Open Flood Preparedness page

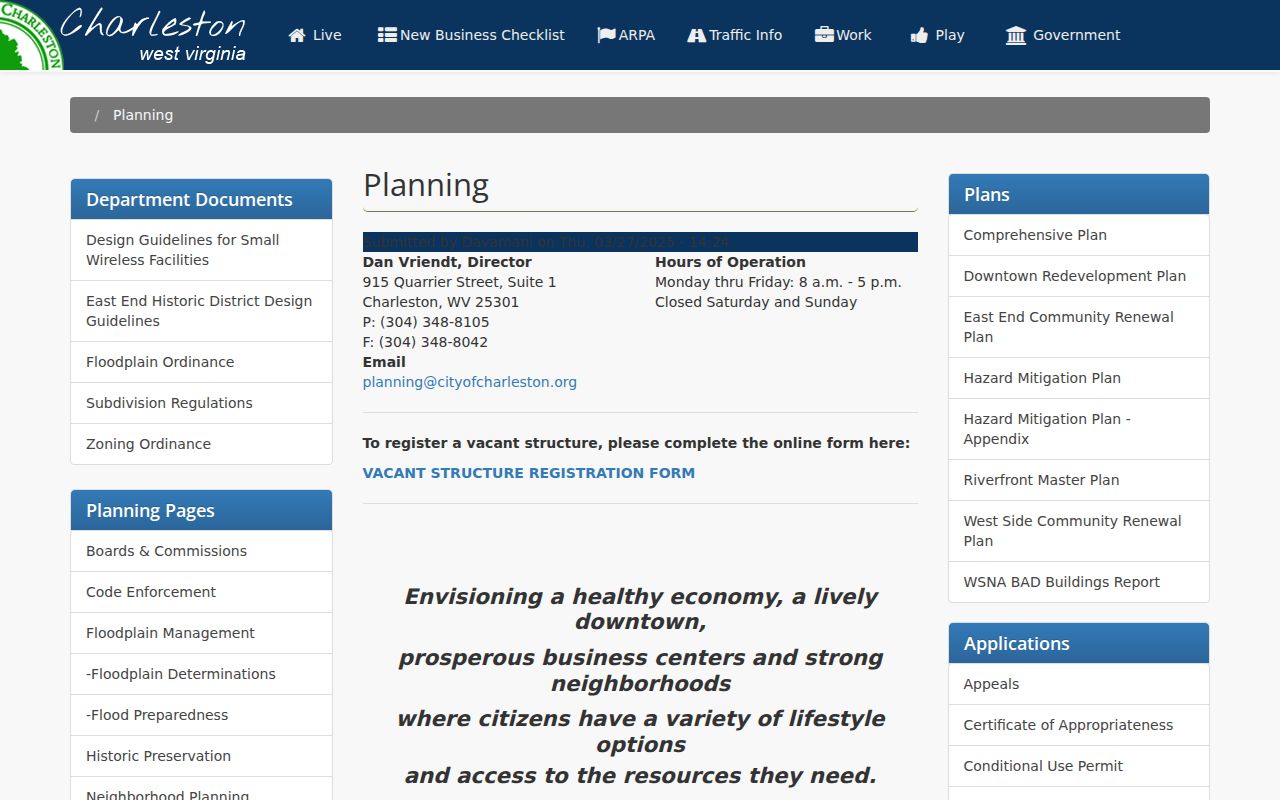point(201,715)
